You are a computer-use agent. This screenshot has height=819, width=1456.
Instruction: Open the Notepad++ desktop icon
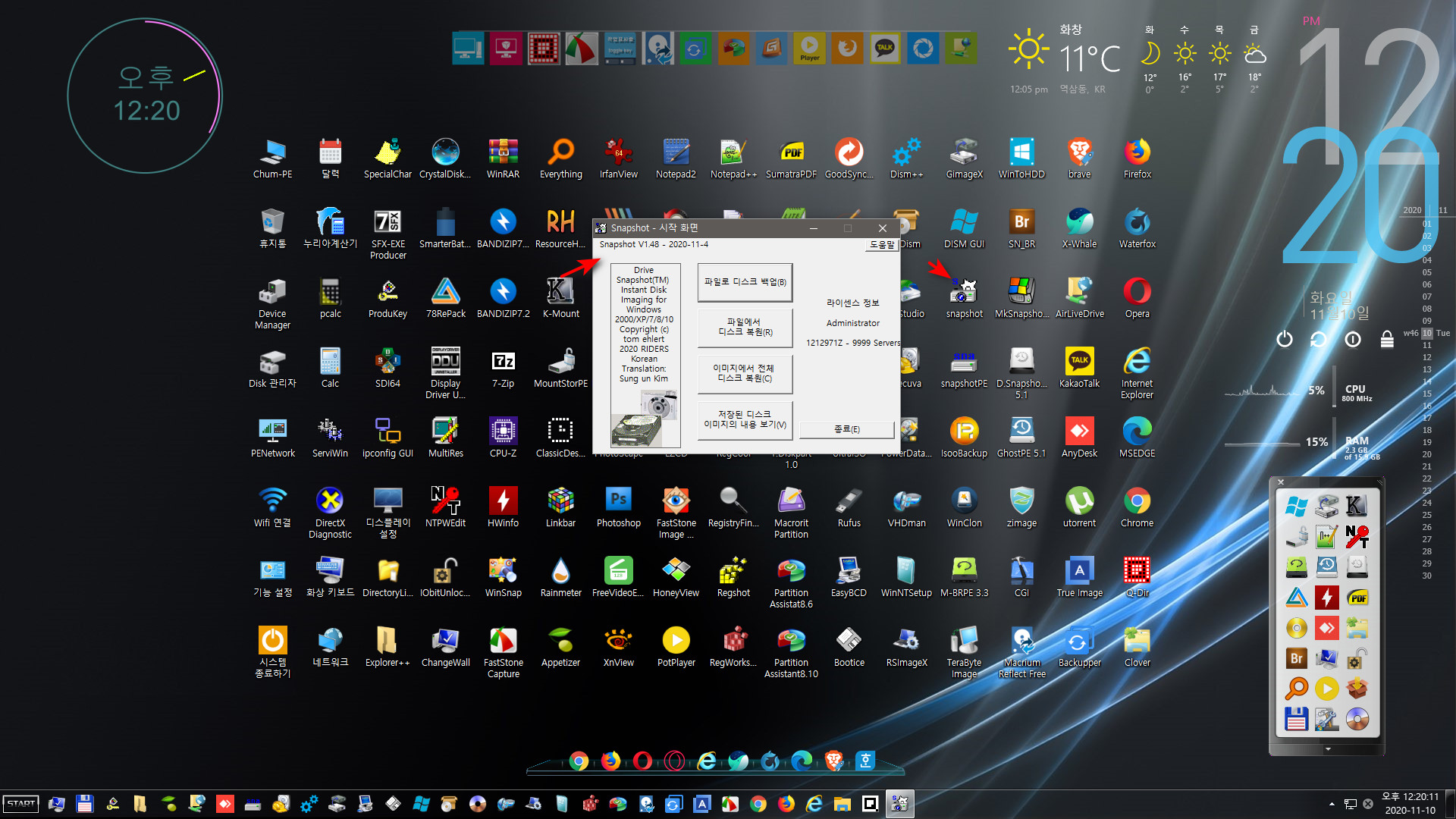click(733, 158)
